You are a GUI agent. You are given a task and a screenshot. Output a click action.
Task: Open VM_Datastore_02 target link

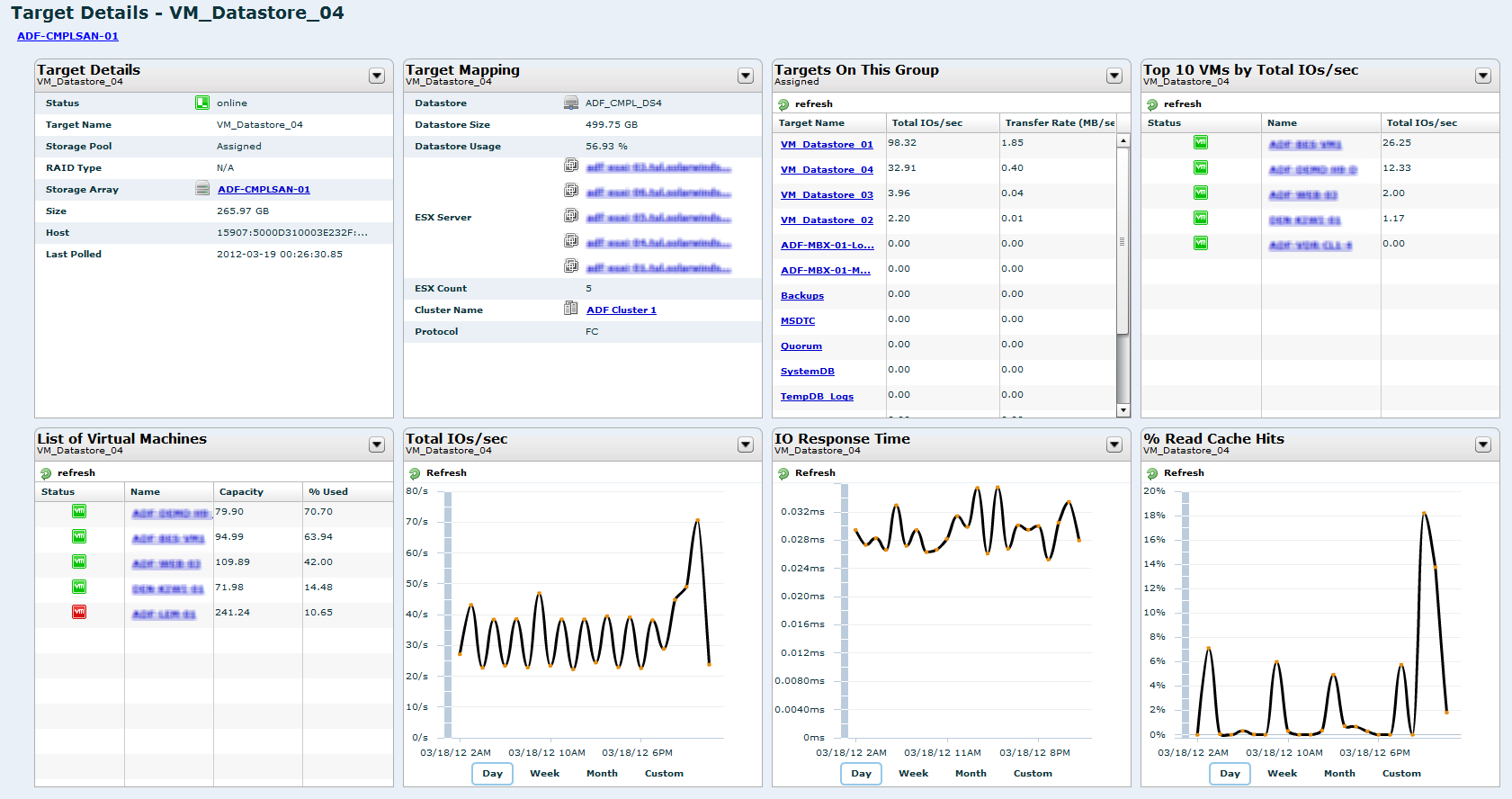pyautogui.click(x=827, y=220)
